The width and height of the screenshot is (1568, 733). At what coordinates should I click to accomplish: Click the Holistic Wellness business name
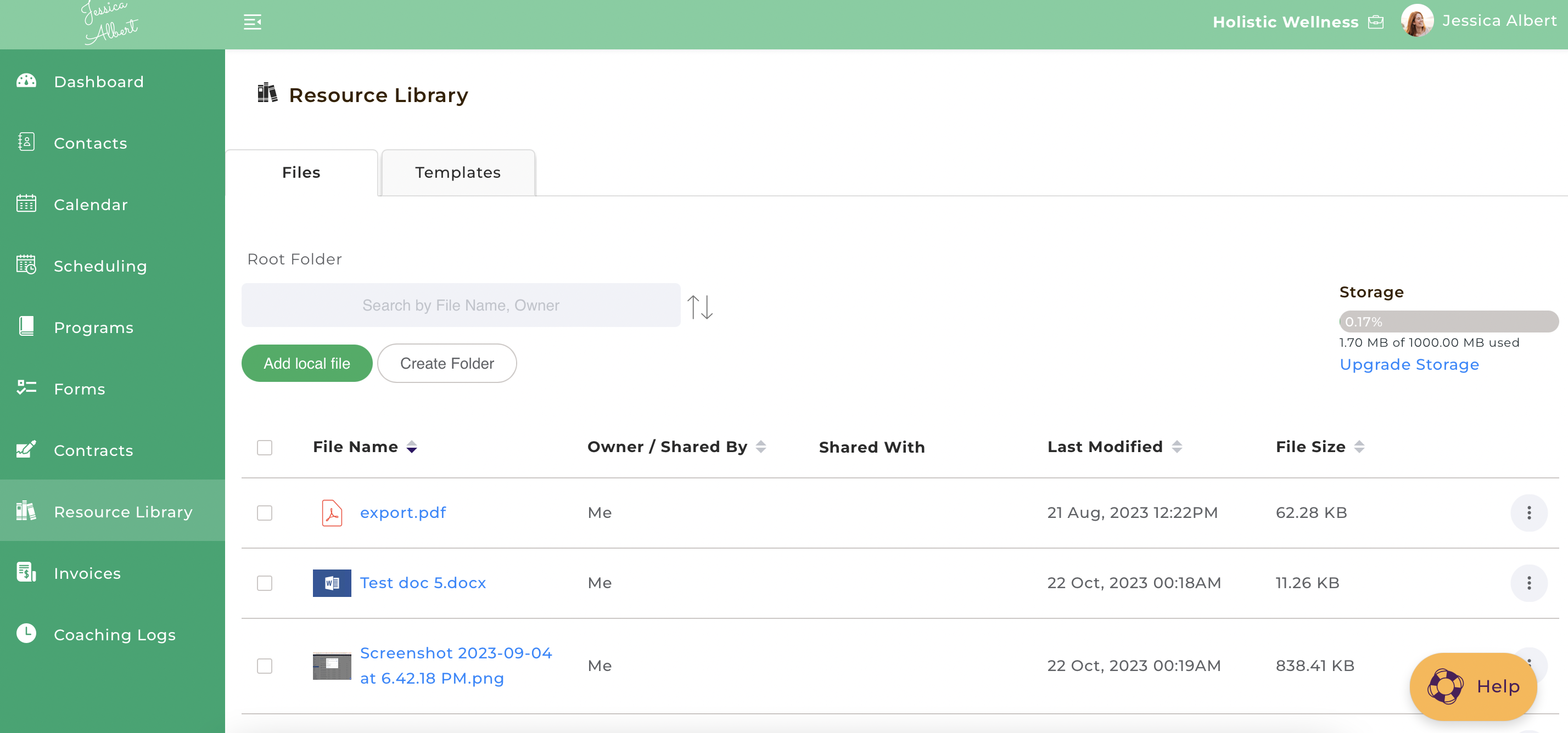coord(1285,22)
